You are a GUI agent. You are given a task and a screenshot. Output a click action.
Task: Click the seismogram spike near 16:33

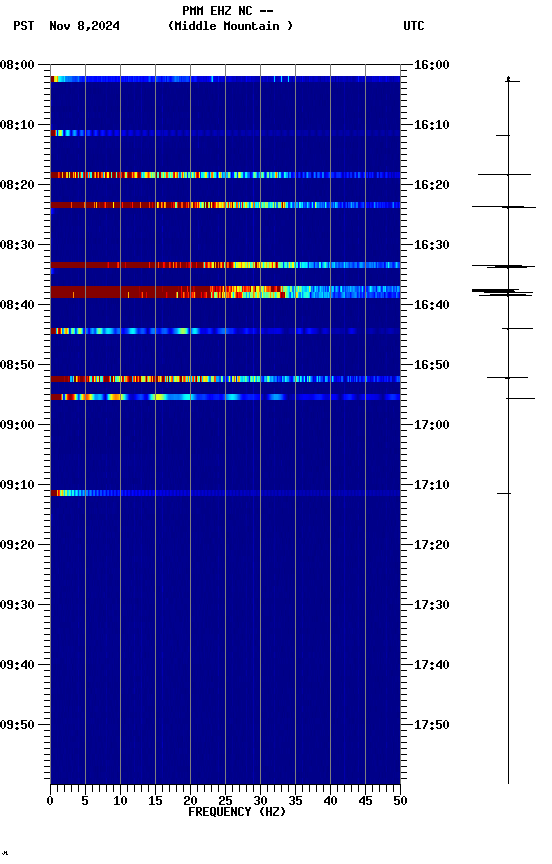tap(503, 266)
